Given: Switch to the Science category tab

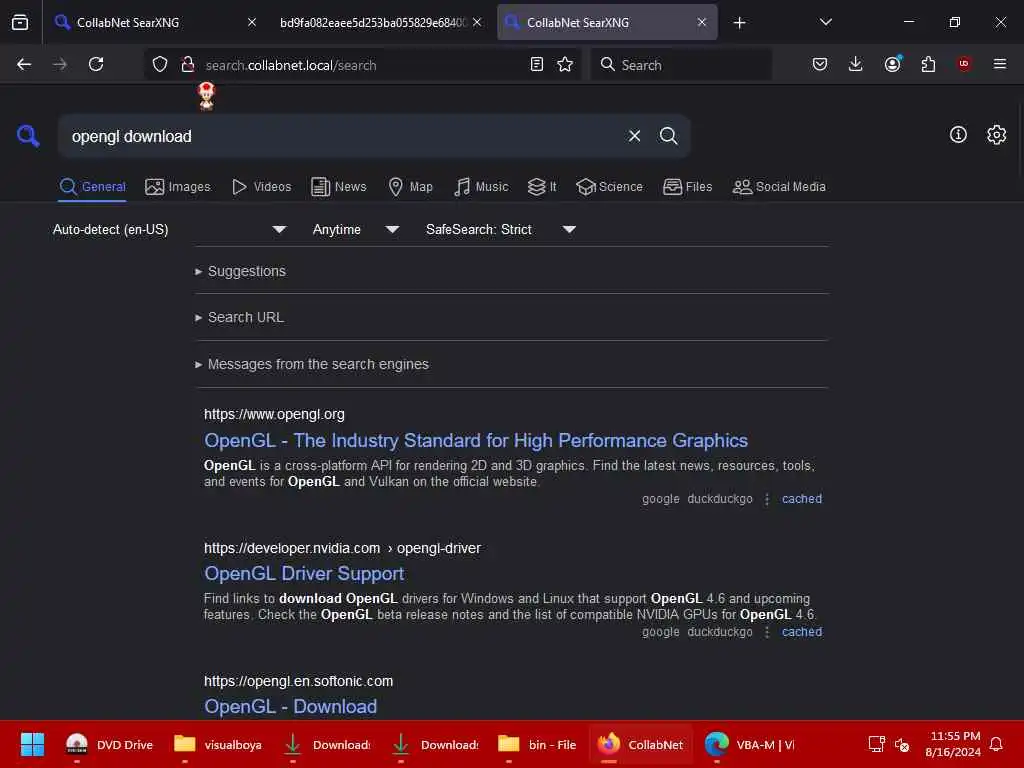Looking at the screenshot, I should click(609, 187).
